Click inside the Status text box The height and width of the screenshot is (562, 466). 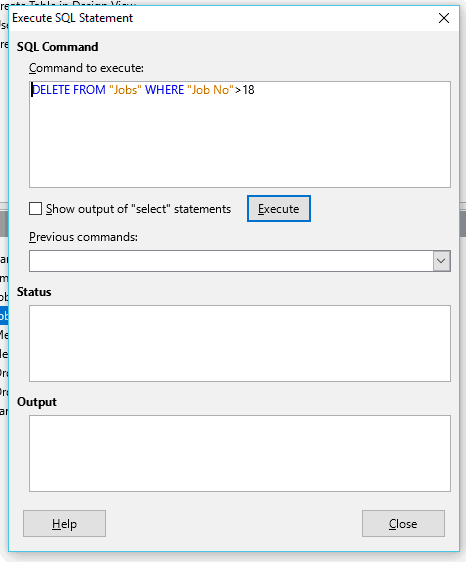point(240,343)
